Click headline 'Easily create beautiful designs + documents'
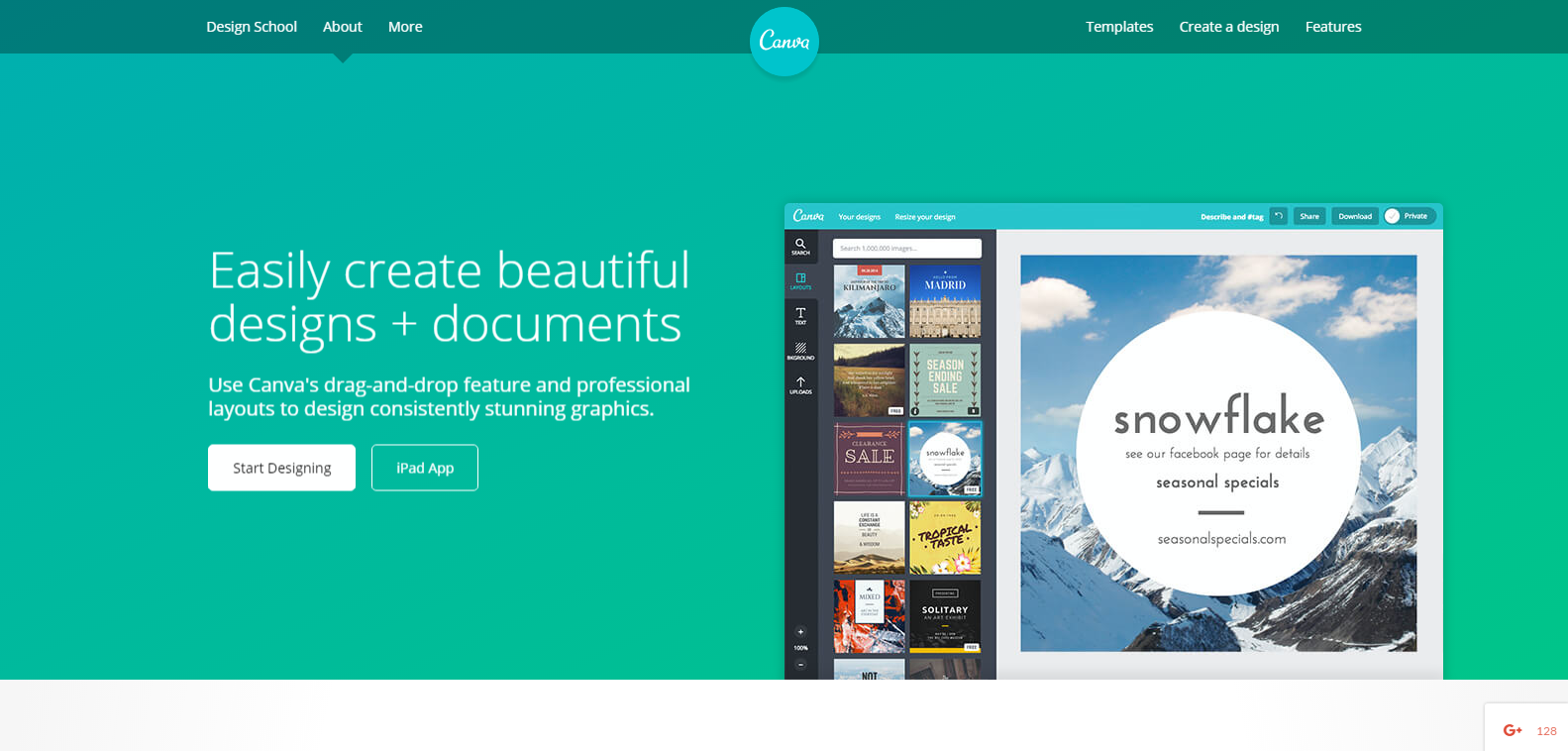Screen dimensions: 1568x751 [450, 297]
